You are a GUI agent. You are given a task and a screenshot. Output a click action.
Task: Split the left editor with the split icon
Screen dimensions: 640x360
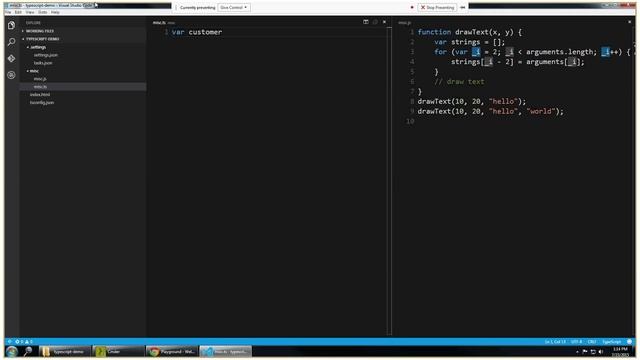tap(366, 22)
